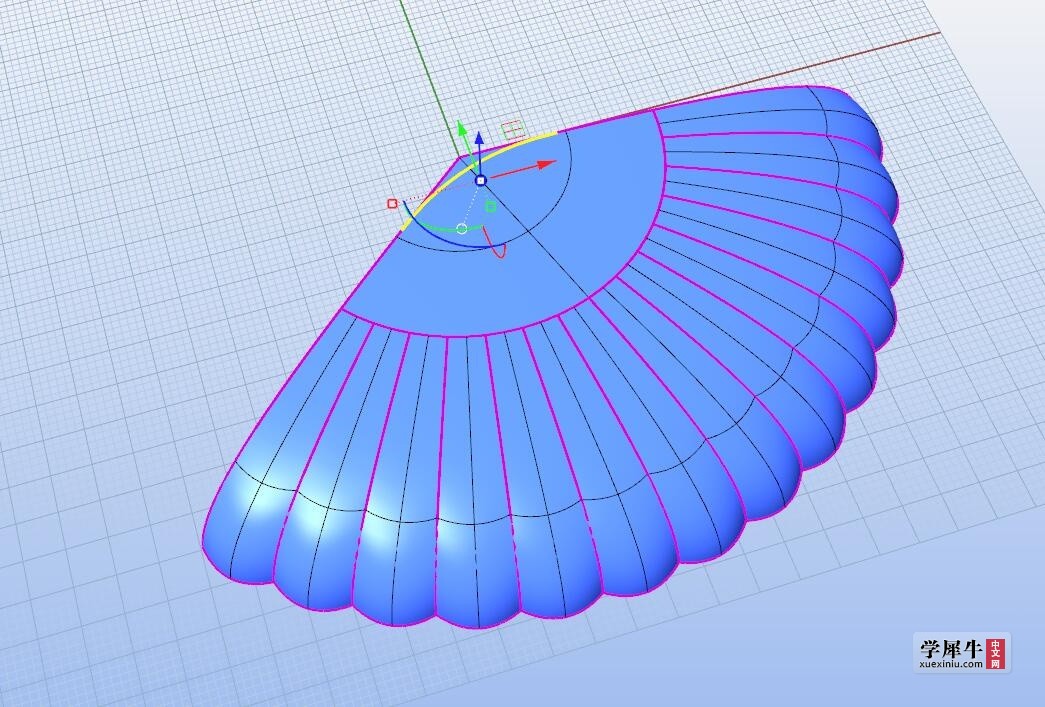Click the white gumball menu circle
The image size is (1045, 707).
point(462,229)
